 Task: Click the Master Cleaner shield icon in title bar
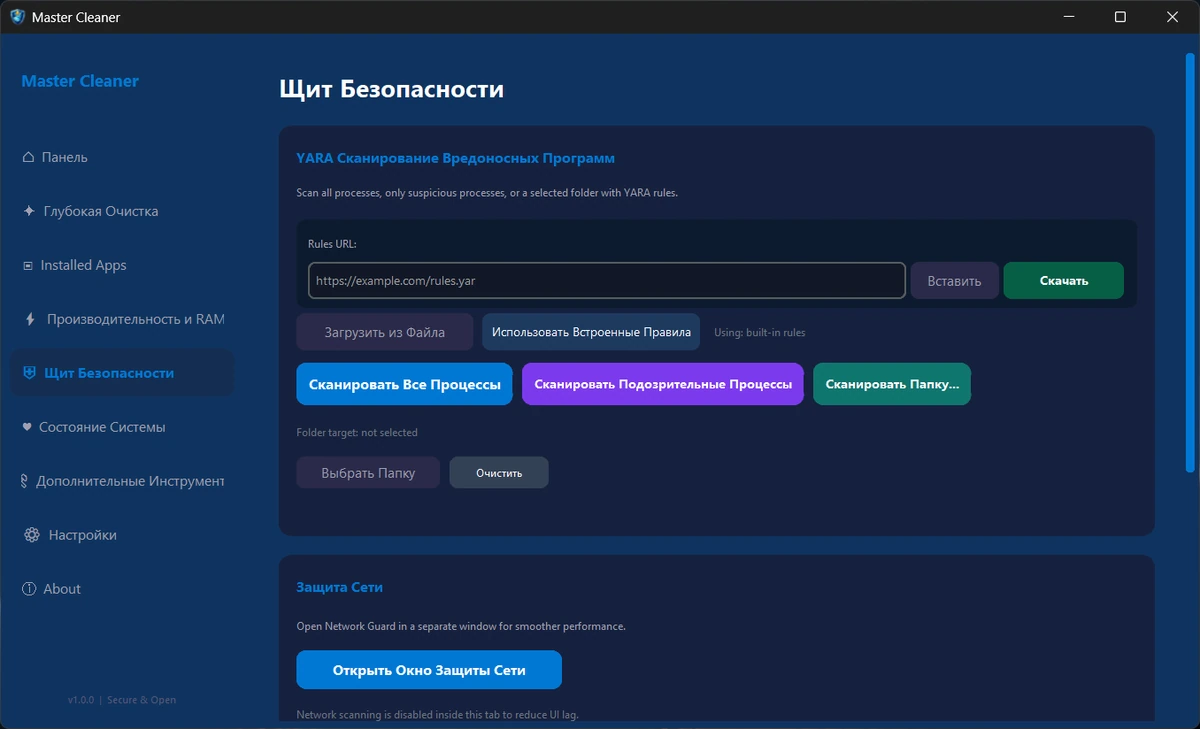click(17, 16)
